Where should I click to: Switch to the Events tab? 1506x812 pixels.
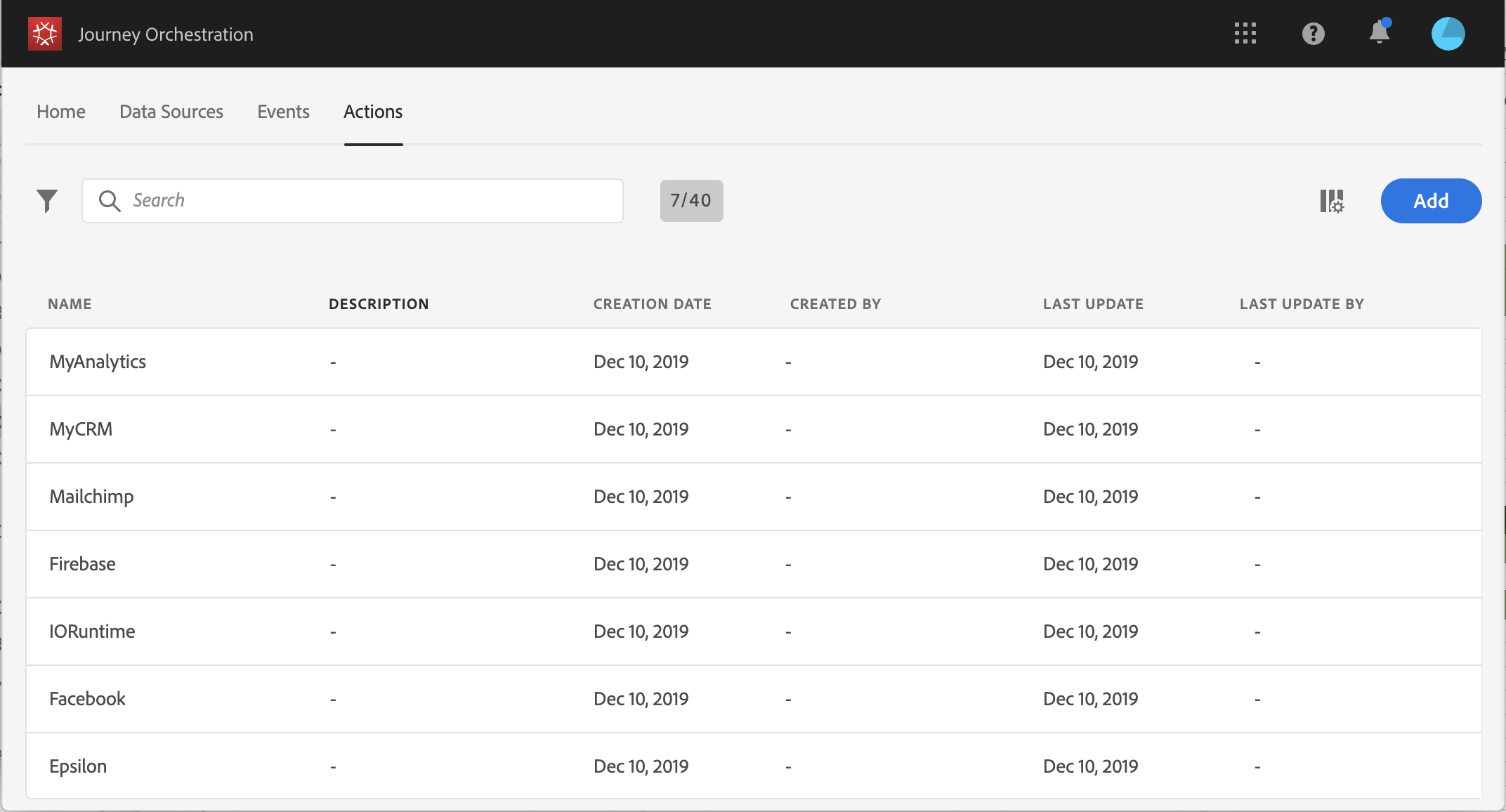(283, 112)
